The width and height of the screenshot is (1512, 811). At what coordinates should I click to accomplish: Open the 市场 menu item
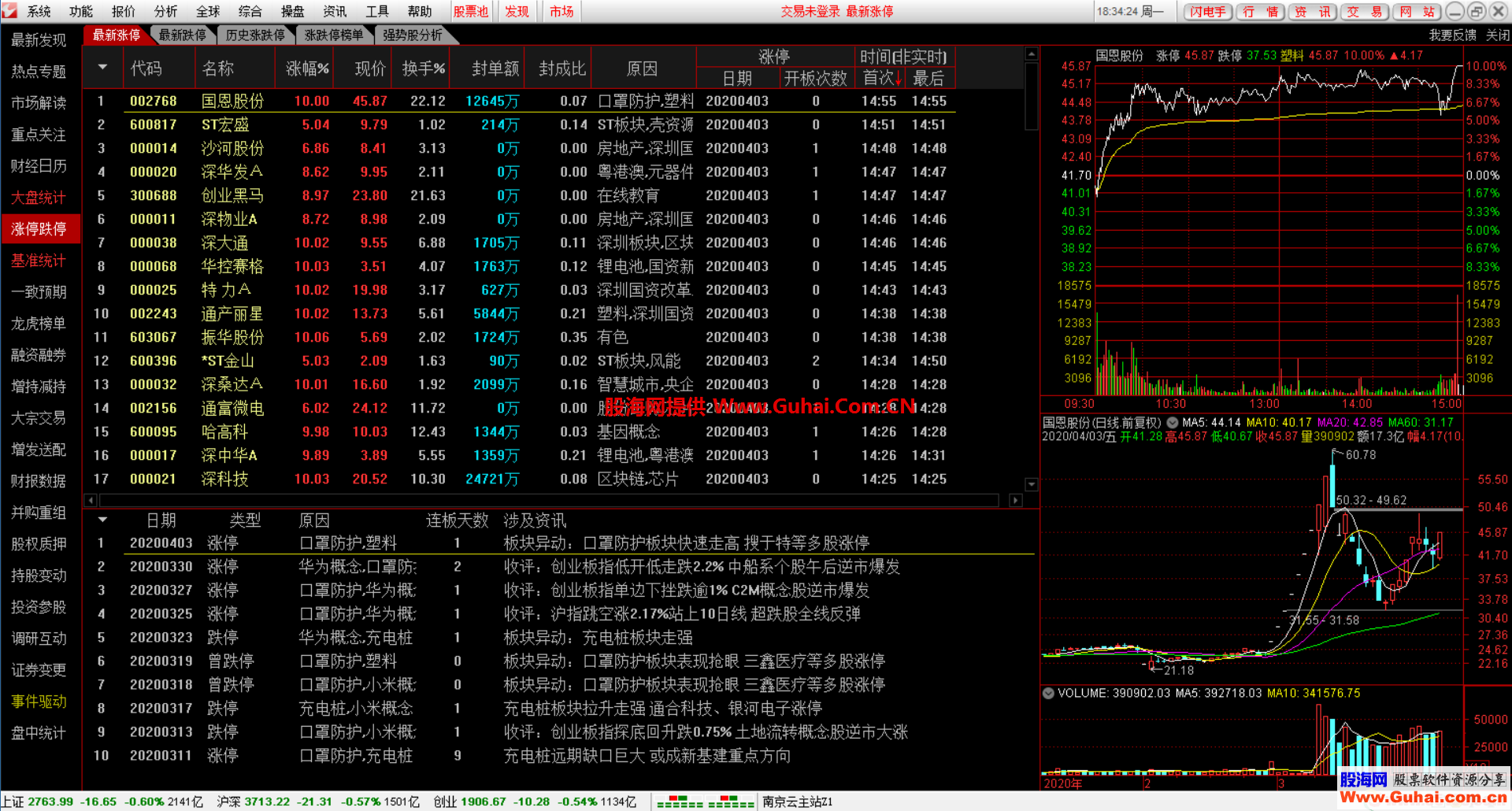(561, 11)
